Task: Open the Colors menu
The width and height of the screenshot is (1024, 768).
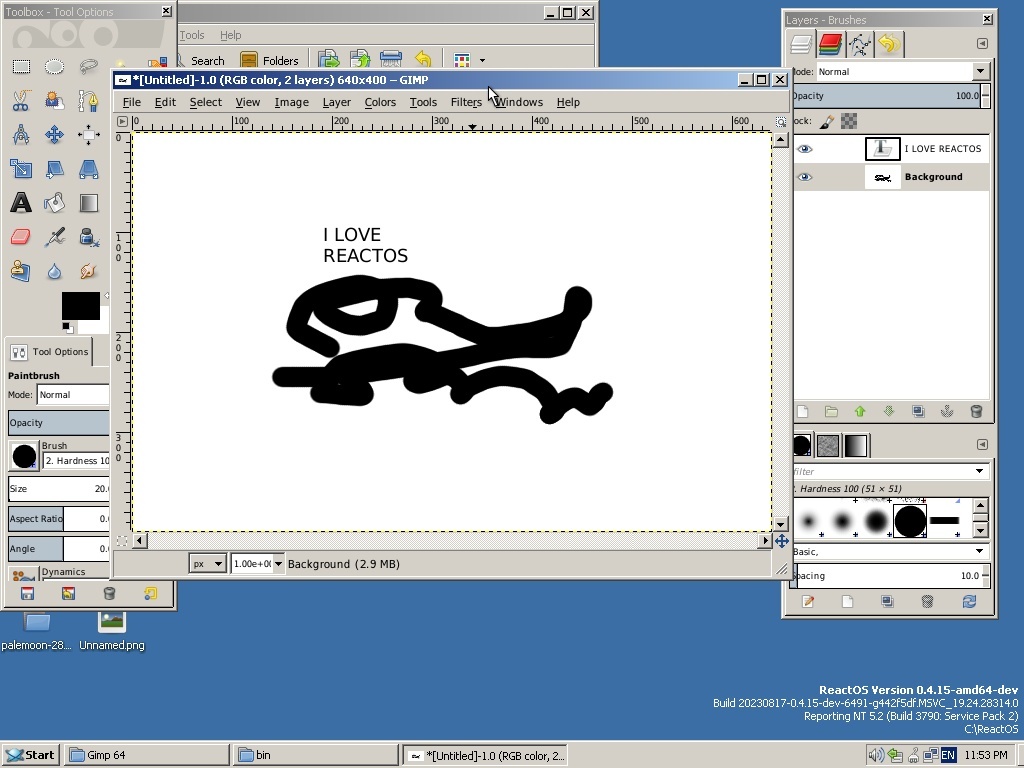Action: click(x=380, y=102)
